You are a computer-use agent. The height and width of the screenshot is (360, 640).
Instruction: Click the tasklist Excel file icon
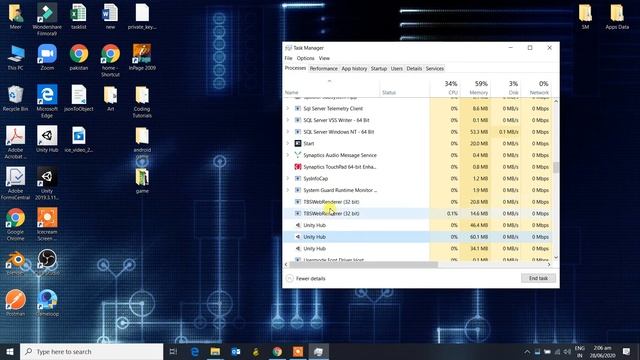tap(79, 17)
